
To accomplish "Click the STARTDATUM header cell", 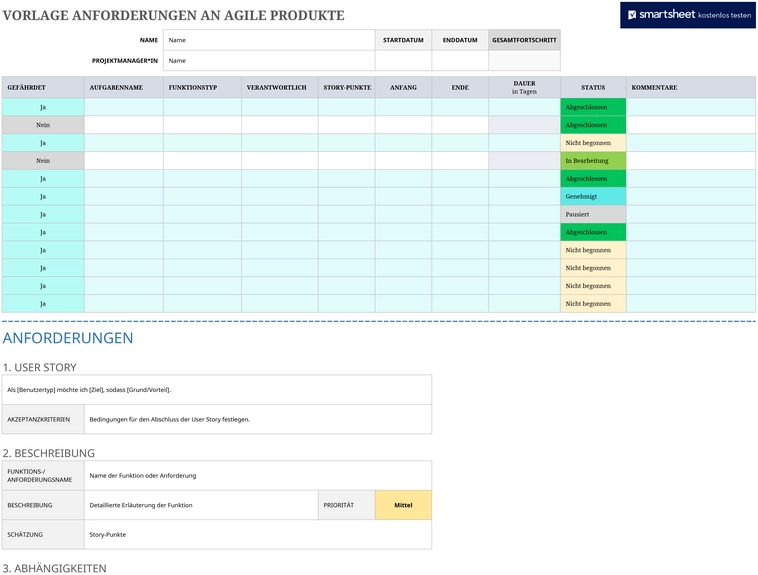I will 403,40.
